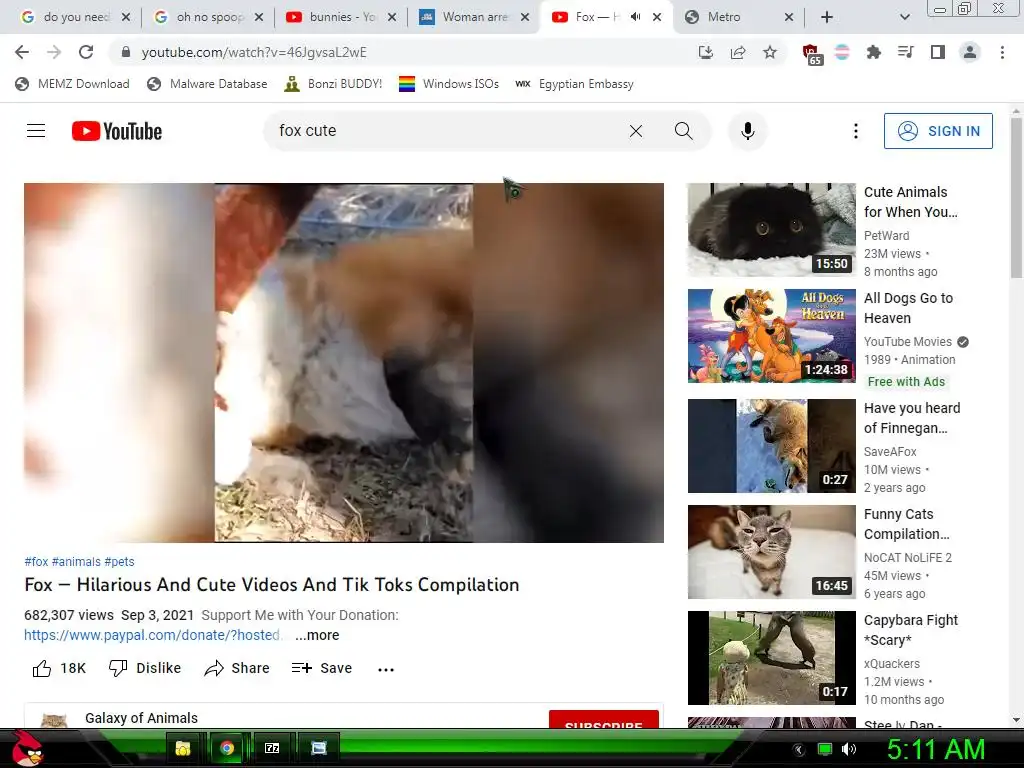Open 'All Dogs Go to Heaven' thumbnail
The height and width of the screenshot is (768, 1024).
click(771, 336)
